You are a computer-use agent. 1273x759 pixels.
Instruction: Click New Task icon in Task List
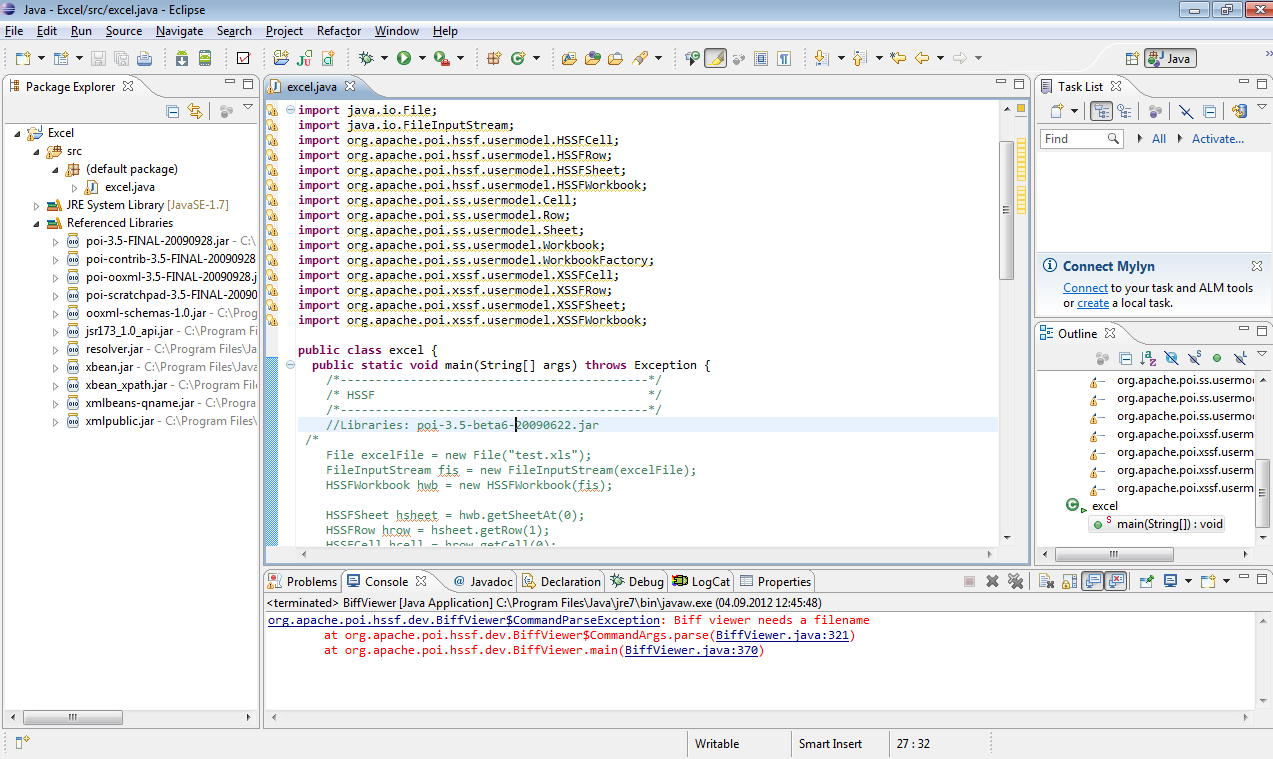point(1057,111)
